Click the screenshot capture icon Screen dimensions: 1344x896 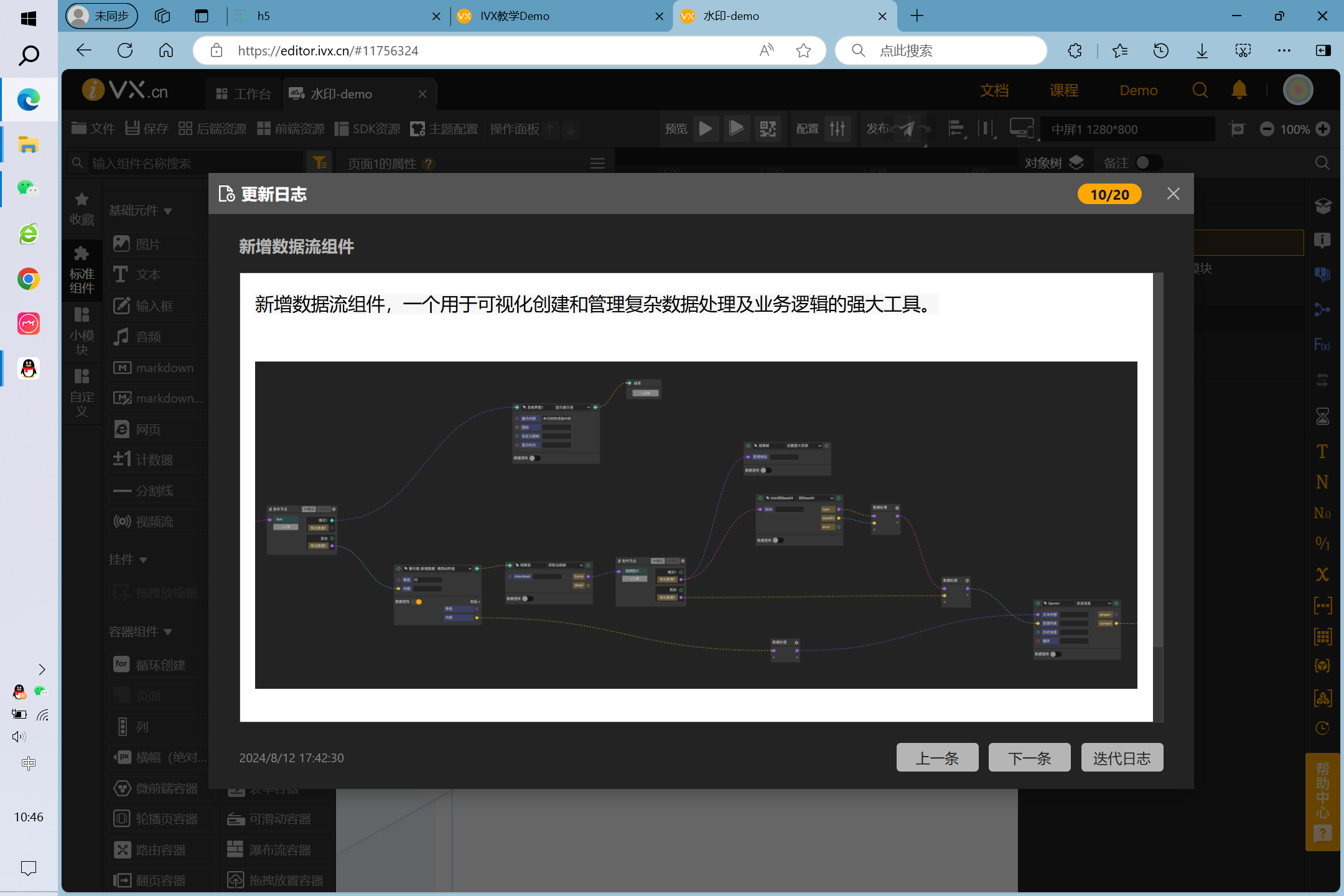point(1238,129)
